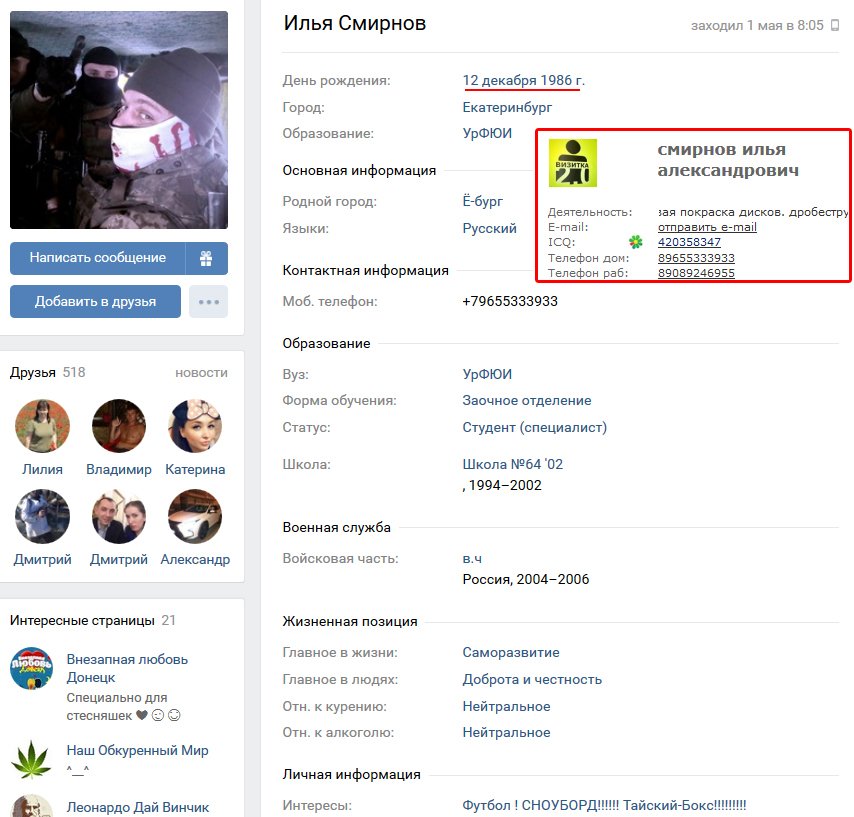This screenshot has height=817, width=854.
Task: Click the green ICQ flower icon
Action: [x=636, y=242]
